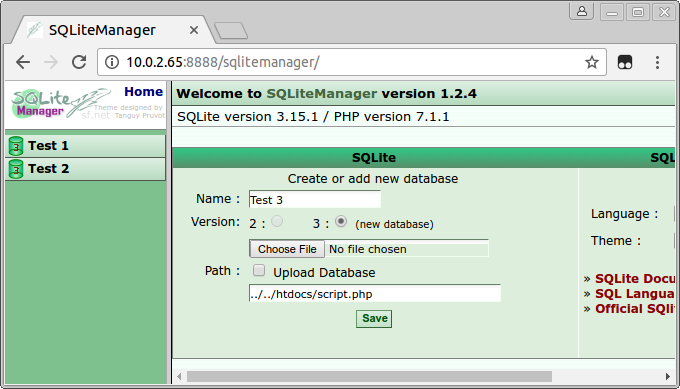Click the horizontal scrollbar thumb
This screenshot has height=389, width=680.
coord(369,376)
